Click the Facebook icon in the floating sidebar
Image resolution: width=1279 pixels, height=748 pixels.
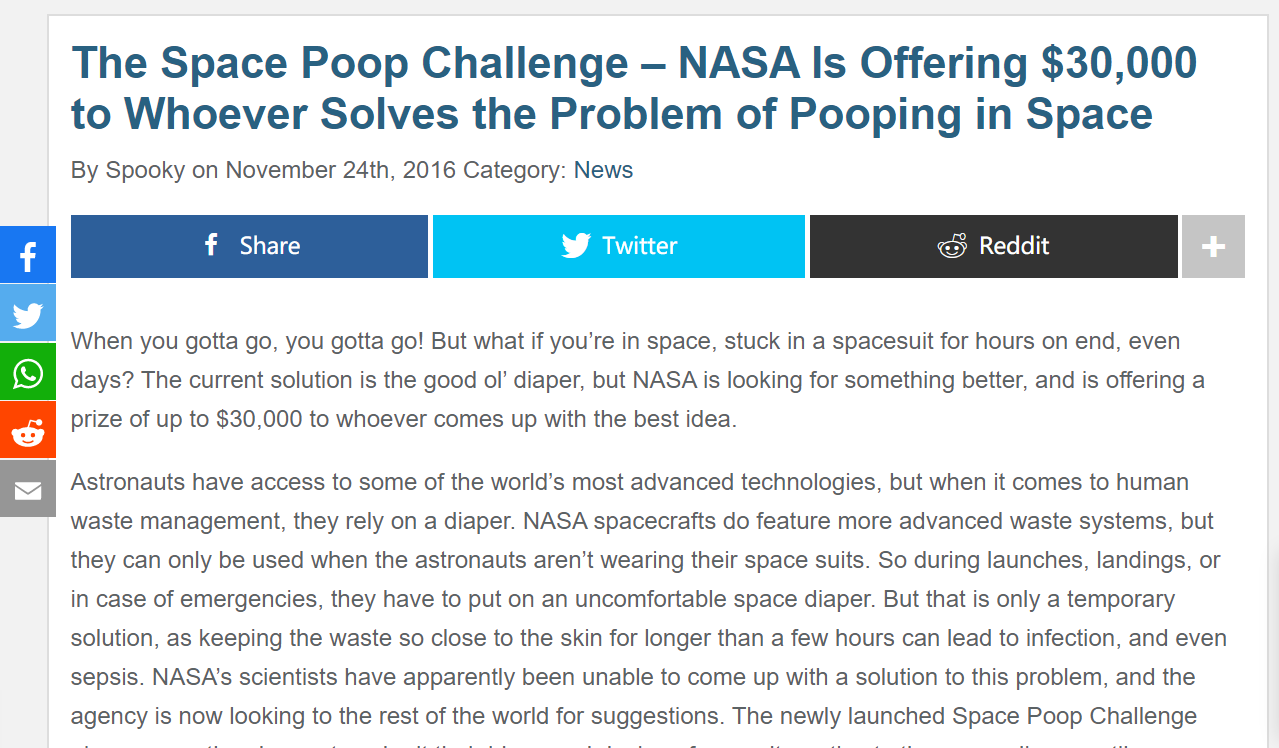pos(28,255)
